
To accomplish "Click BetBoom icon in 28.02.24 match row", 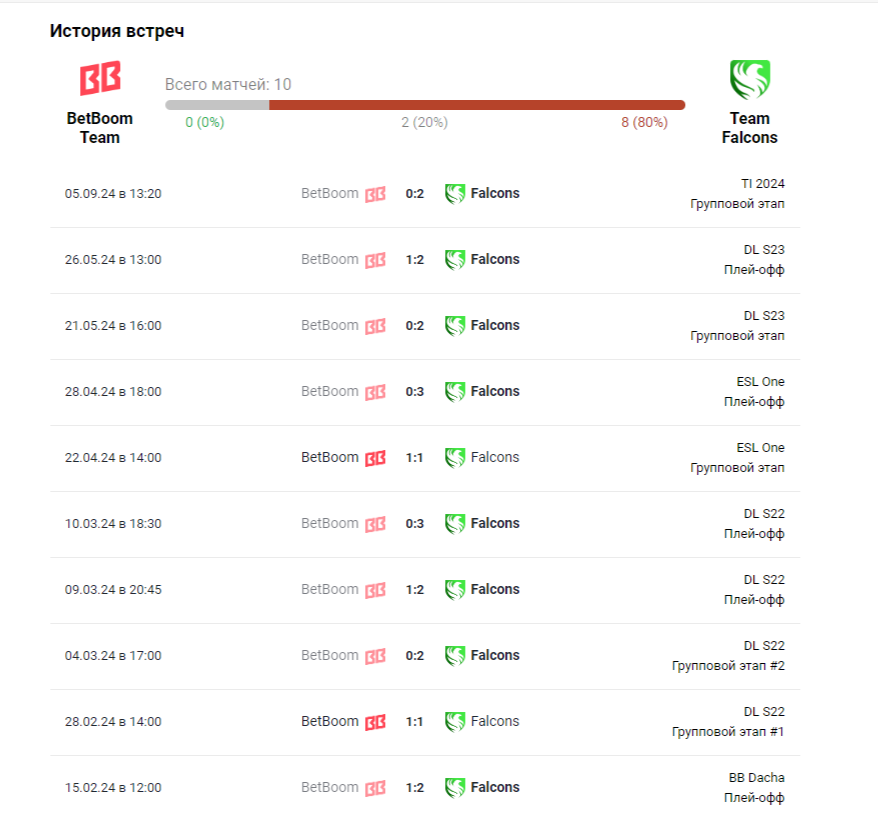I will (375, 722).
